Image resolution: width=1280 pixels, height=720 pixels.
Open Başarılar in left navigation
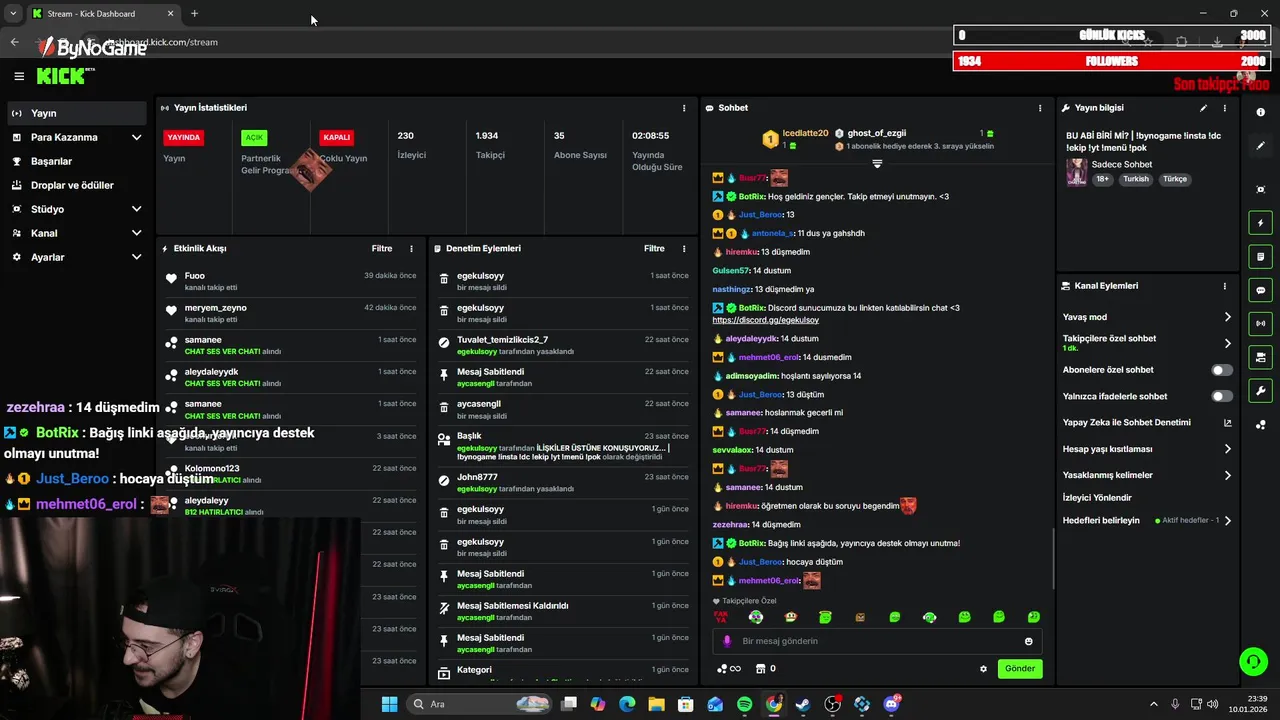(x=76, y=161)
